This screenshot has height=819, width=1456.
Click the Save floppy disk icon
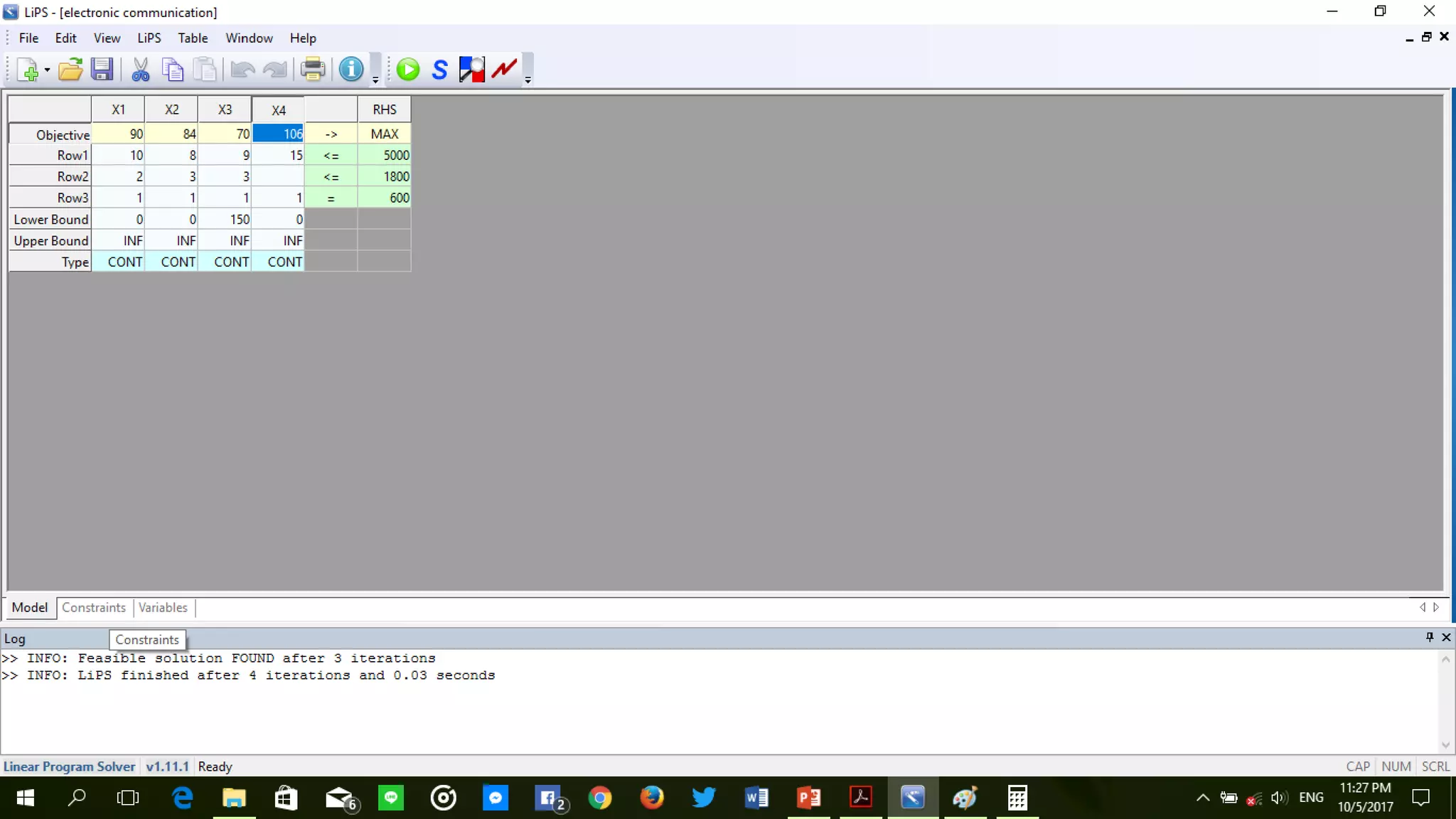[102, 69]
